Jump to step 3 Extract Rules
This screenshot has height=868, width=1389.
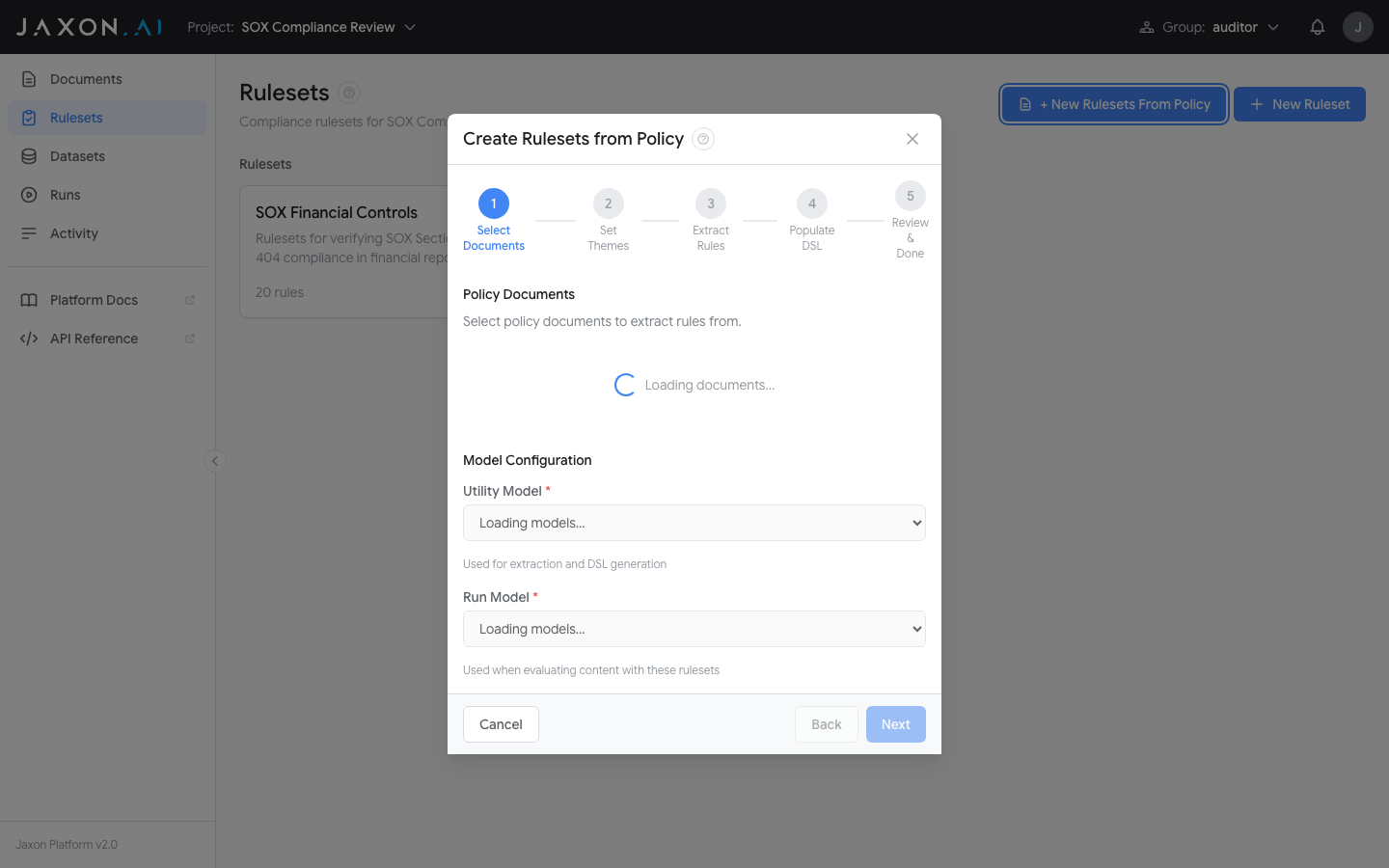[x=711, y=204]
